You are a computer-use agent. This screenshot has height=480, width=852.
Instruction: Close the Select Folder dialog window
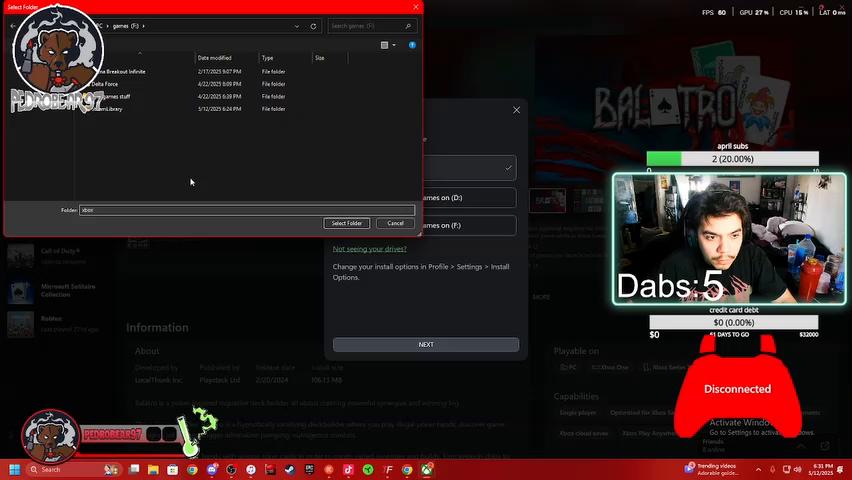(416, 7)
